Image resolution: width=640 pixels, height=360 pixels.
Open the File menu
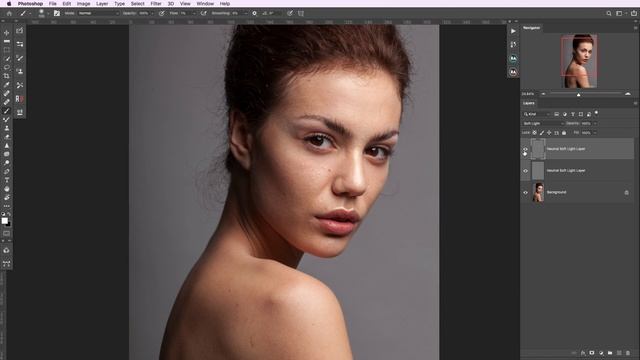53,3
